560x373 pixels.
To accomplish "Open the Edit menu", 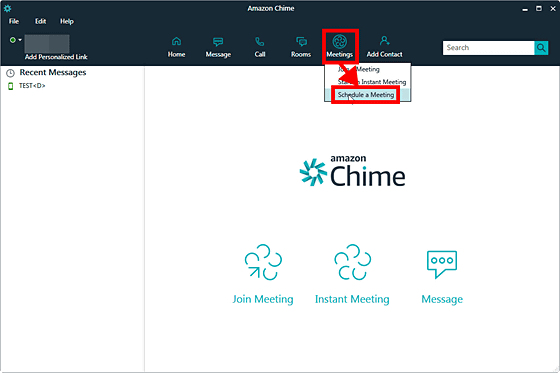I will click(x=40, y=21).
